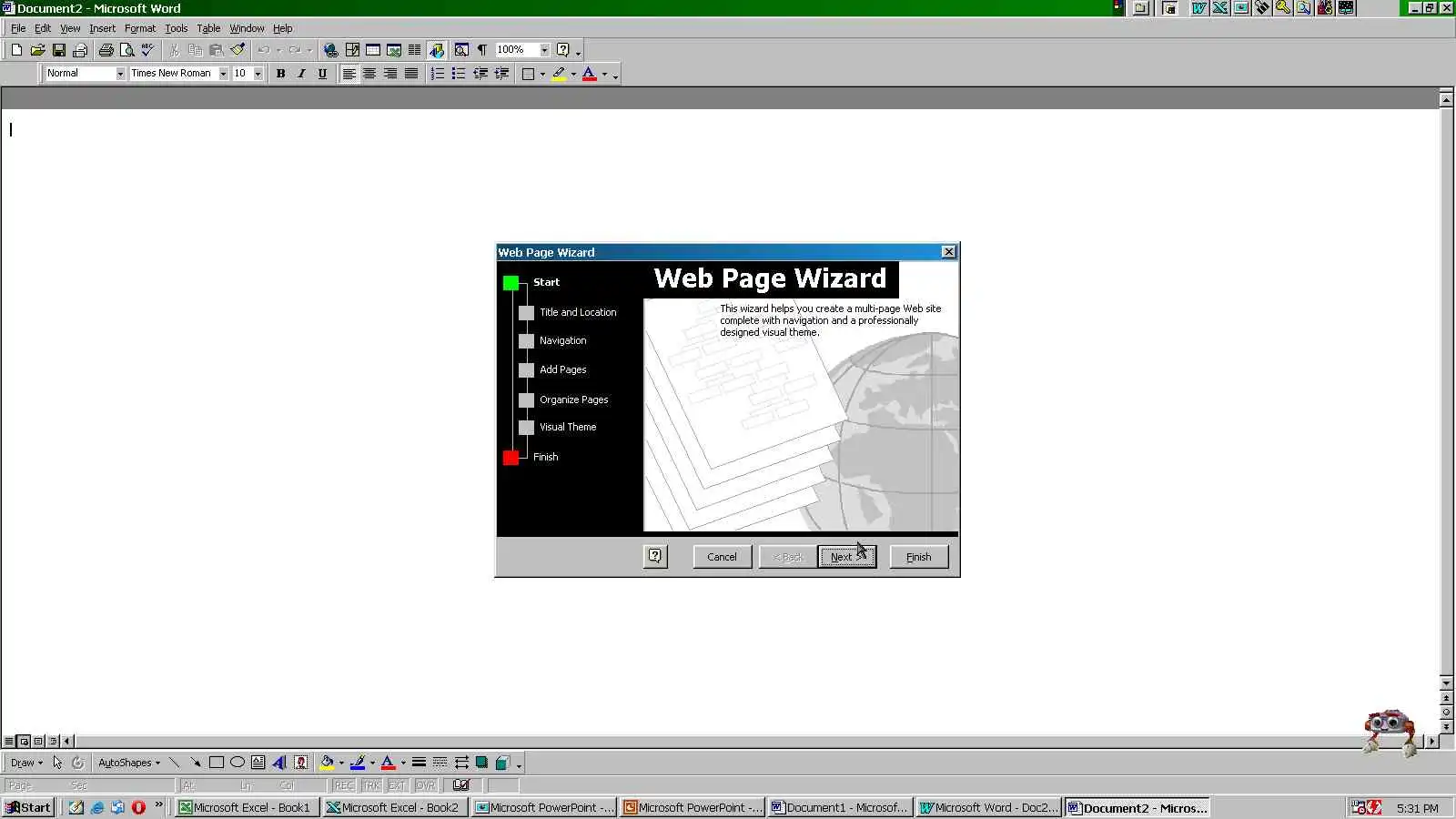Screen dimensions: 1456x819
Task: Open the Format menu
Action: click(140, 28)
